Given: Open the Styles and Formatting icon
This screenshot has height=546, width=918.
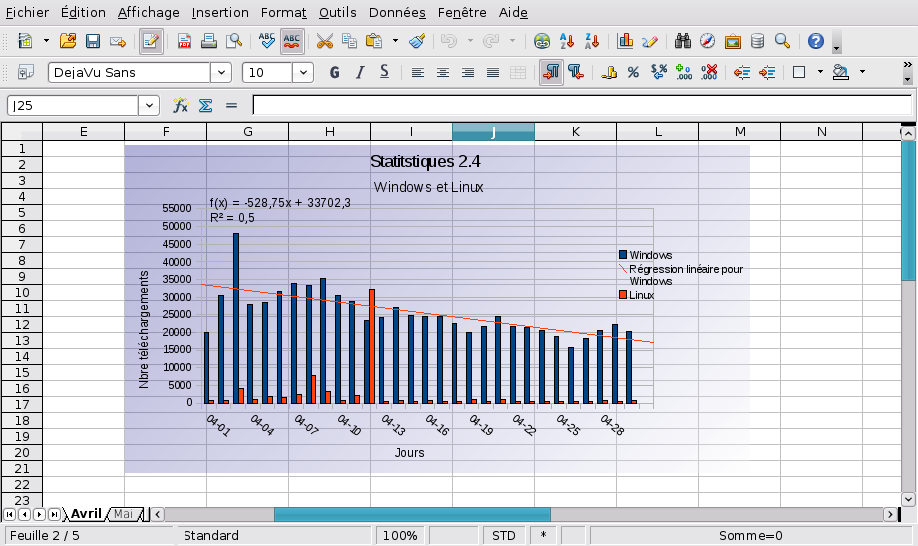Looking at the screenshot, I should pyautogui.click(x=25, y=72).
